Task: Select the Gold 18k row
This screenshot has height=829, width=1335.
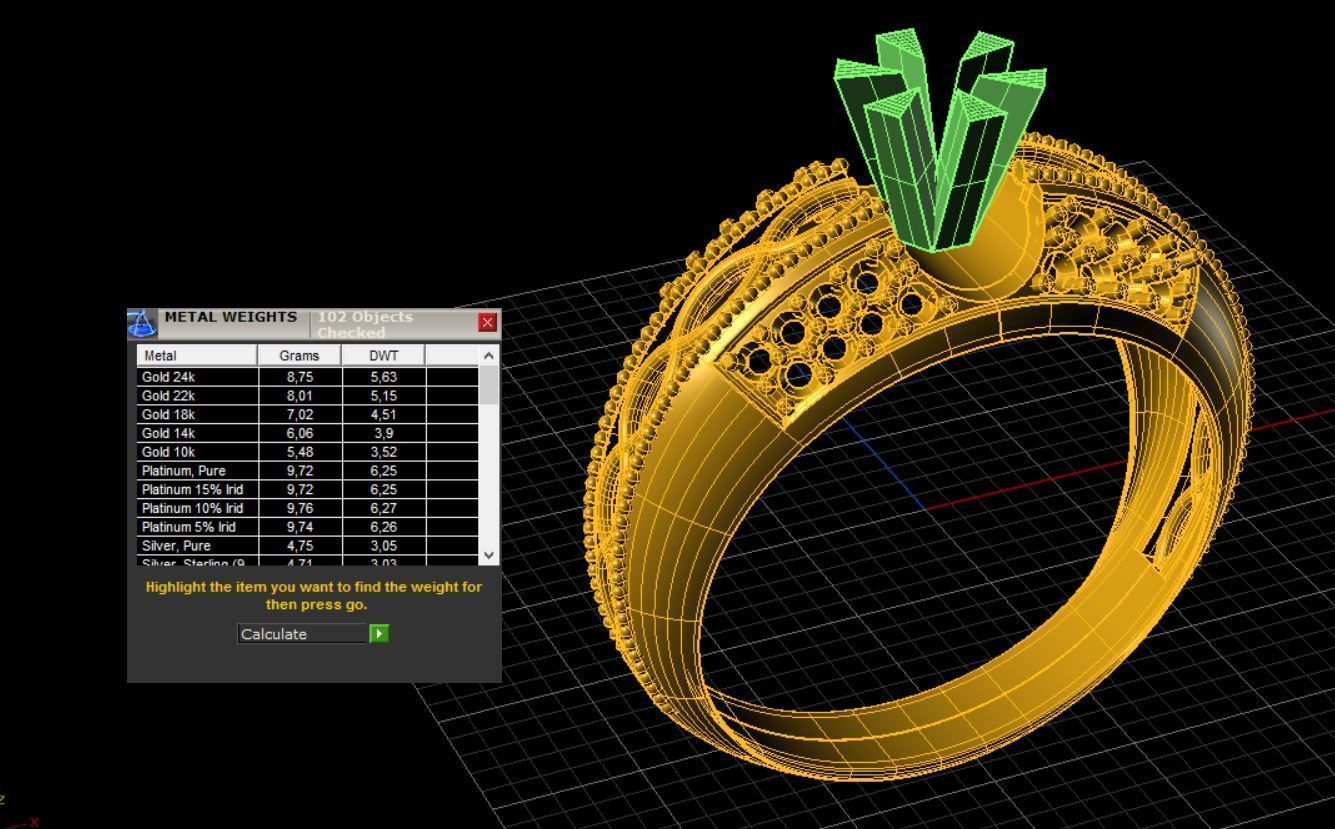Action: coord(308,414)
